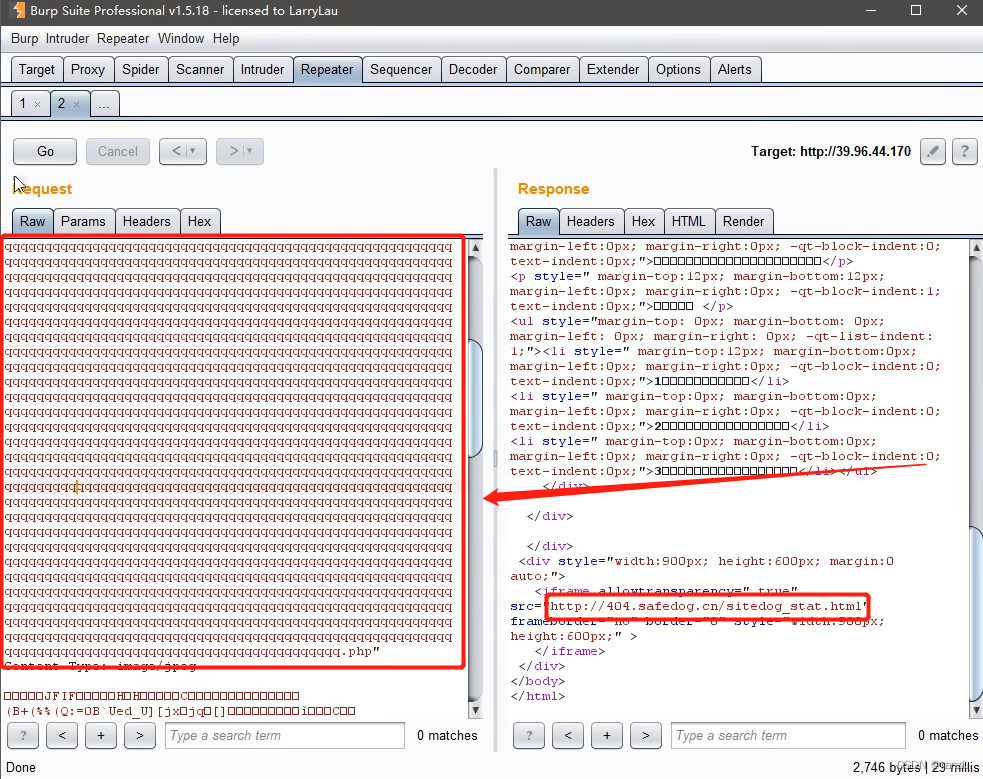Screen dimensions: 983x779
Task: Select the response Raw view tab
Action: click(x=539, y=221)
